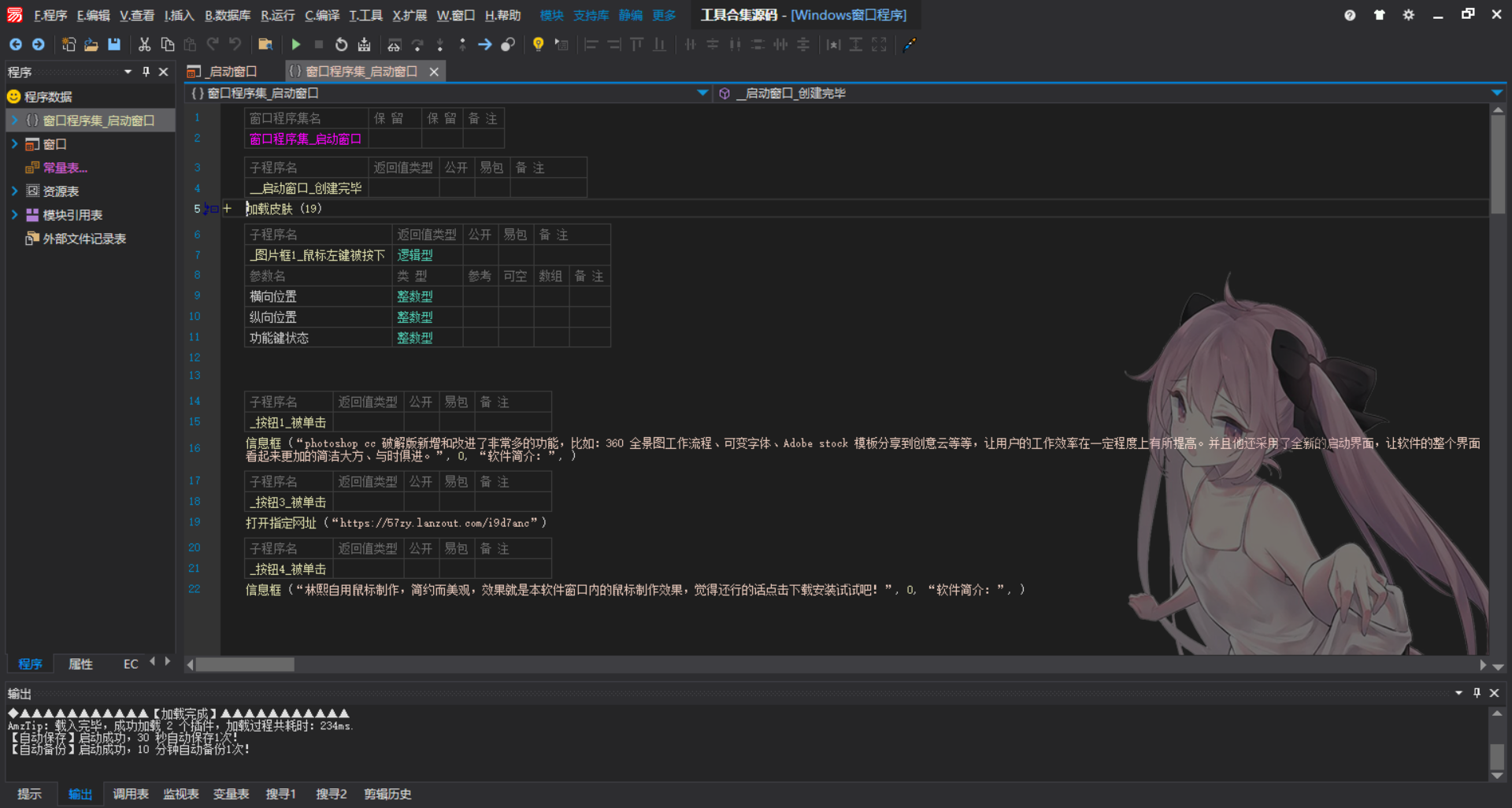Click the E language logo icon
Screen dimensions: 1512x808
coord(15,15)
